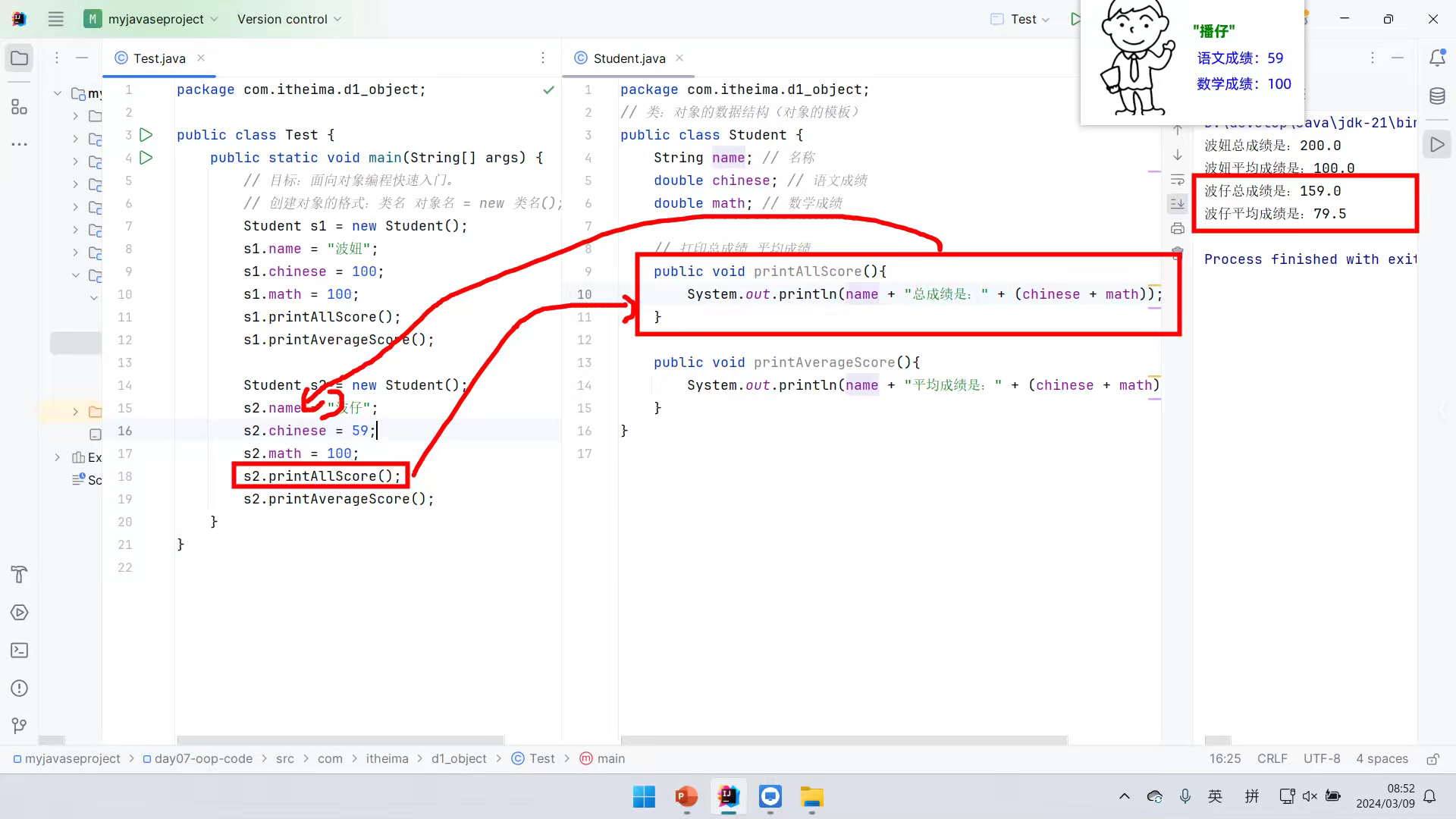Open the Terminal tool window
This screenshot has width=1456, height=819.
tap(20, 651)
